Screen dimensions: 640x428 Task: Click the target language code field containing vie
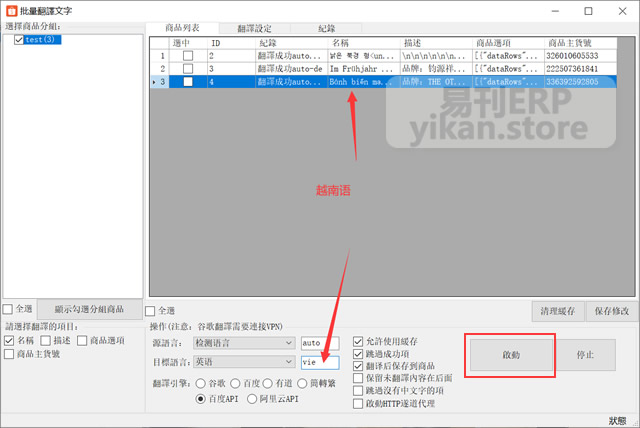point(320,363)
